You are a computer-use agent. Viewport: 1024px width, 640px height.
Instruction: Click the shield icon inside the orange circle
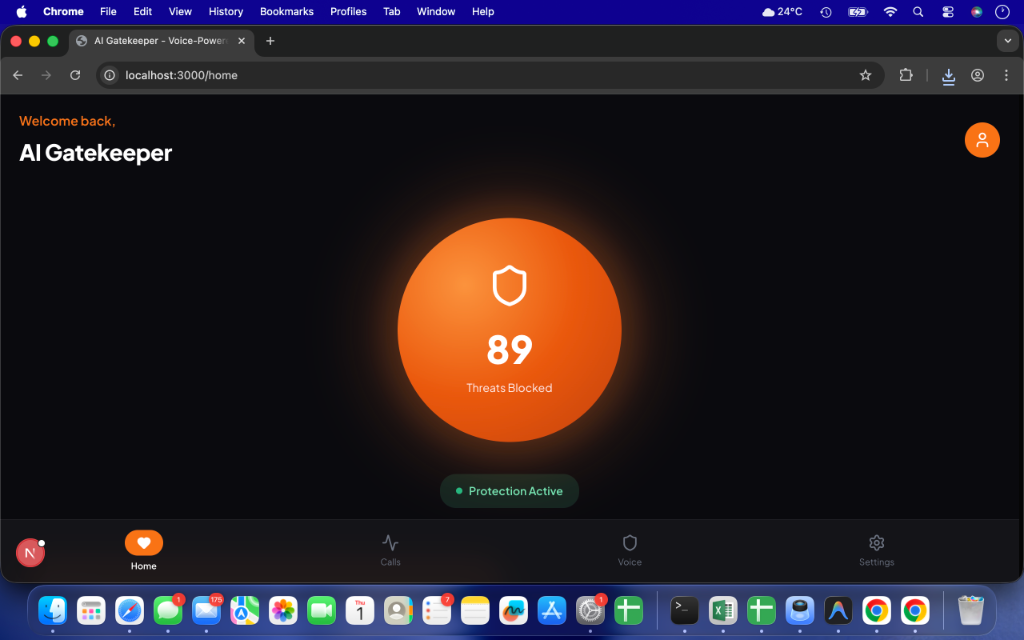click(x=510, y=285)
